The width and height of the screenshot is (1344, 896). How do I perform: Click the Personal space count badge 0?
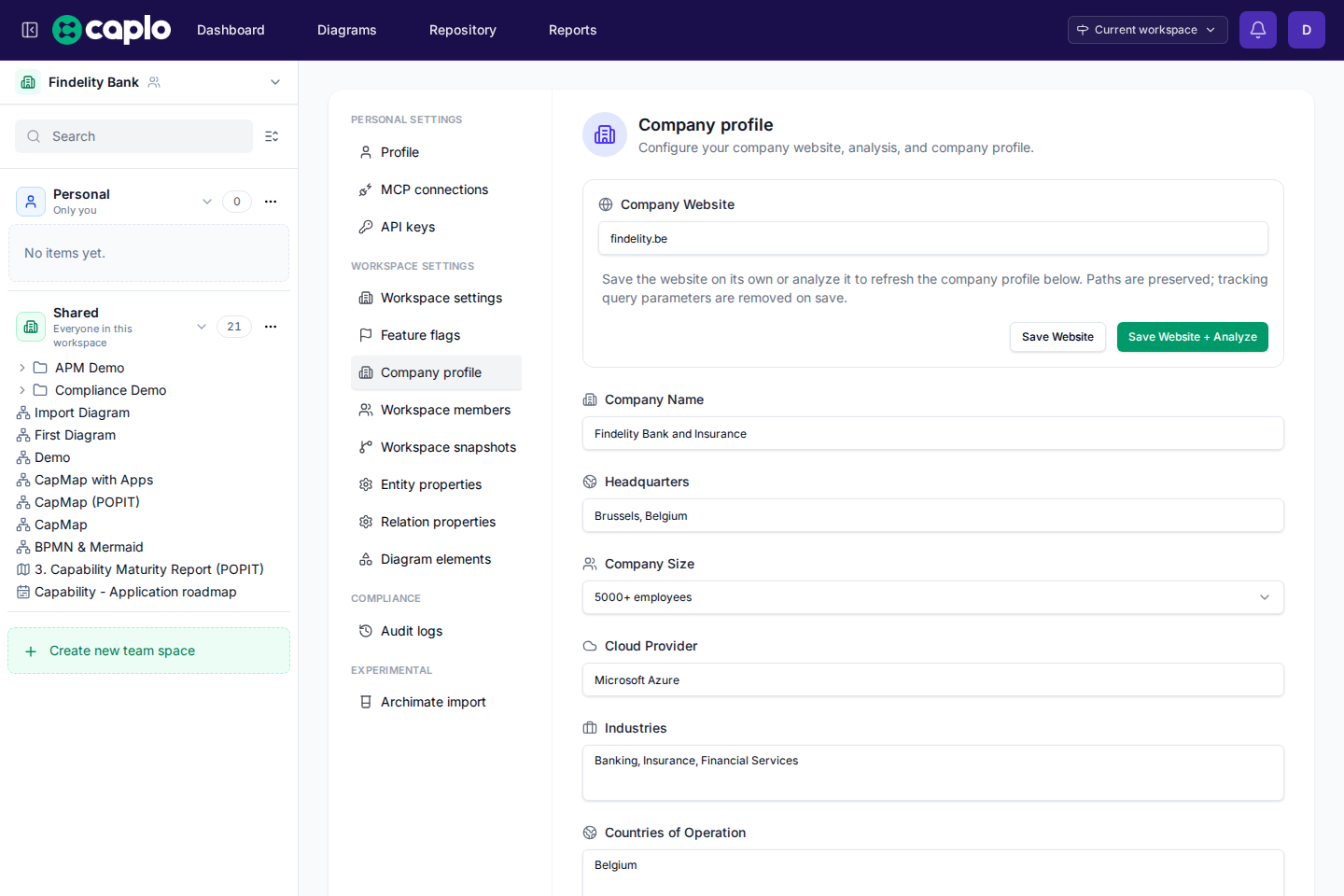tap(237, 202)
